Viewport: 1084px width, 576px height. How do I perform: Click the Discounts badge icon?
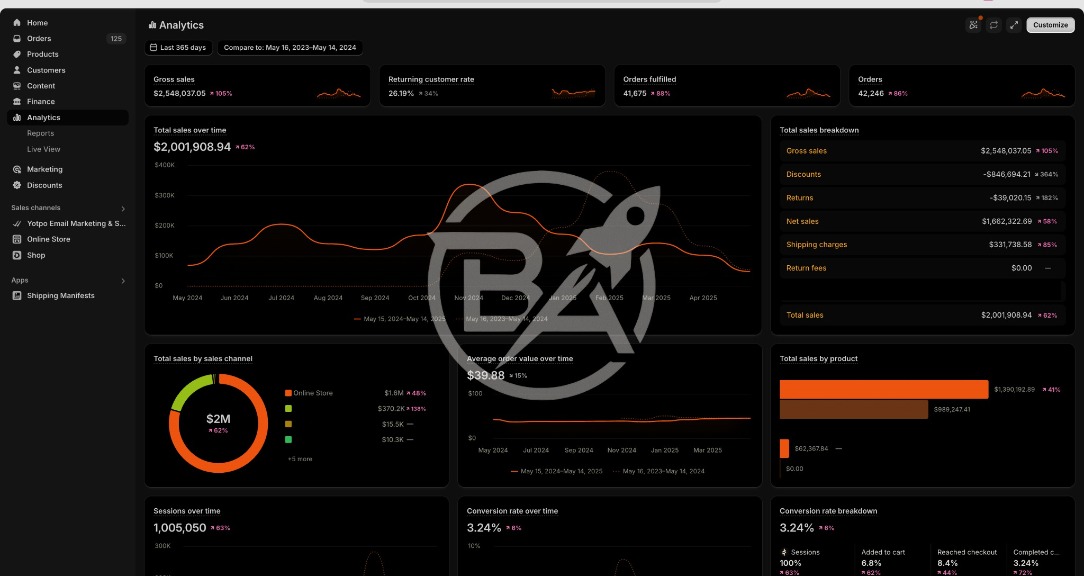17,185
